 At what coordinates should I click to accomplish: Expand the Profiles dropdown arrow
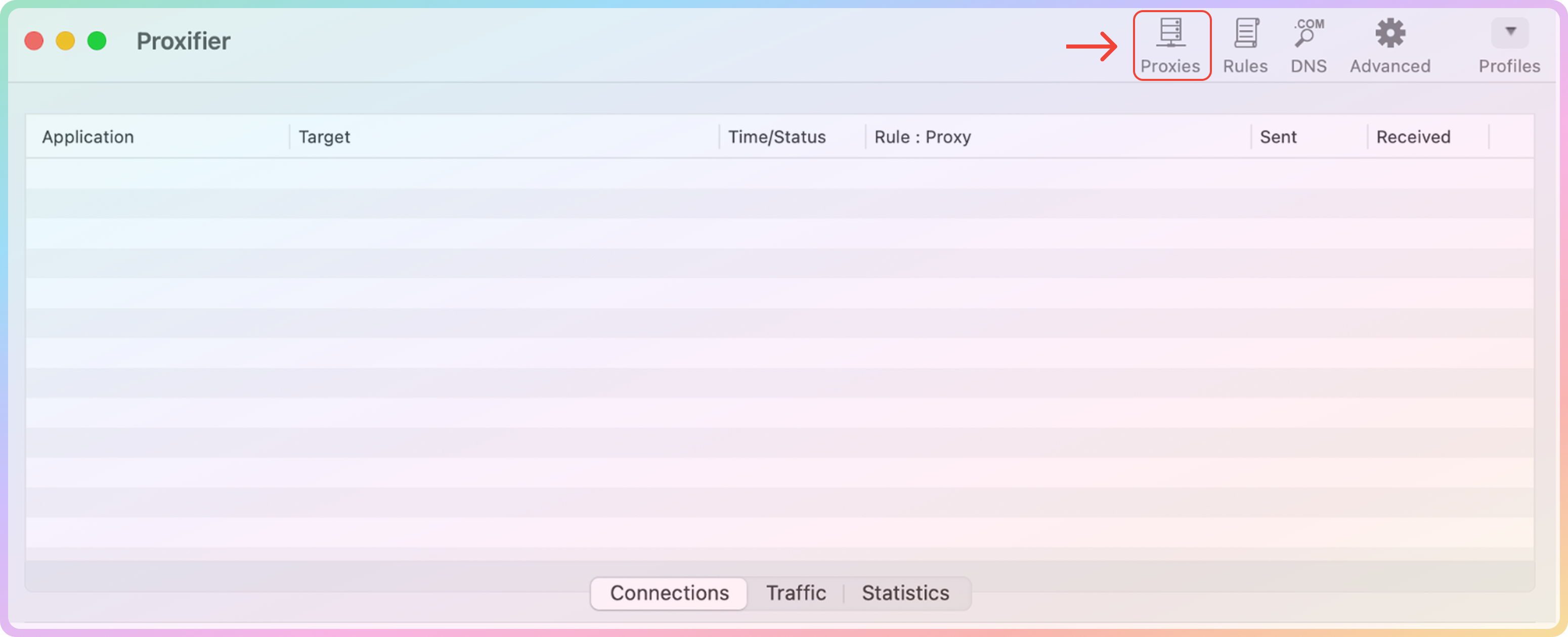(x=1509, y=32)
